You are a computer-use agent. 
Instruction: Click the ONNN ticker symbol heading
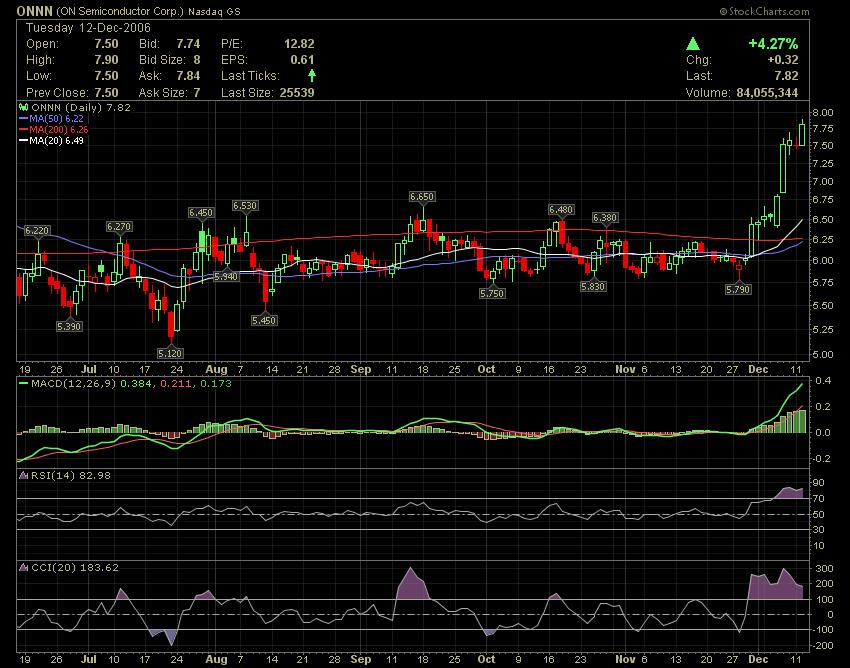coord(35,11)
